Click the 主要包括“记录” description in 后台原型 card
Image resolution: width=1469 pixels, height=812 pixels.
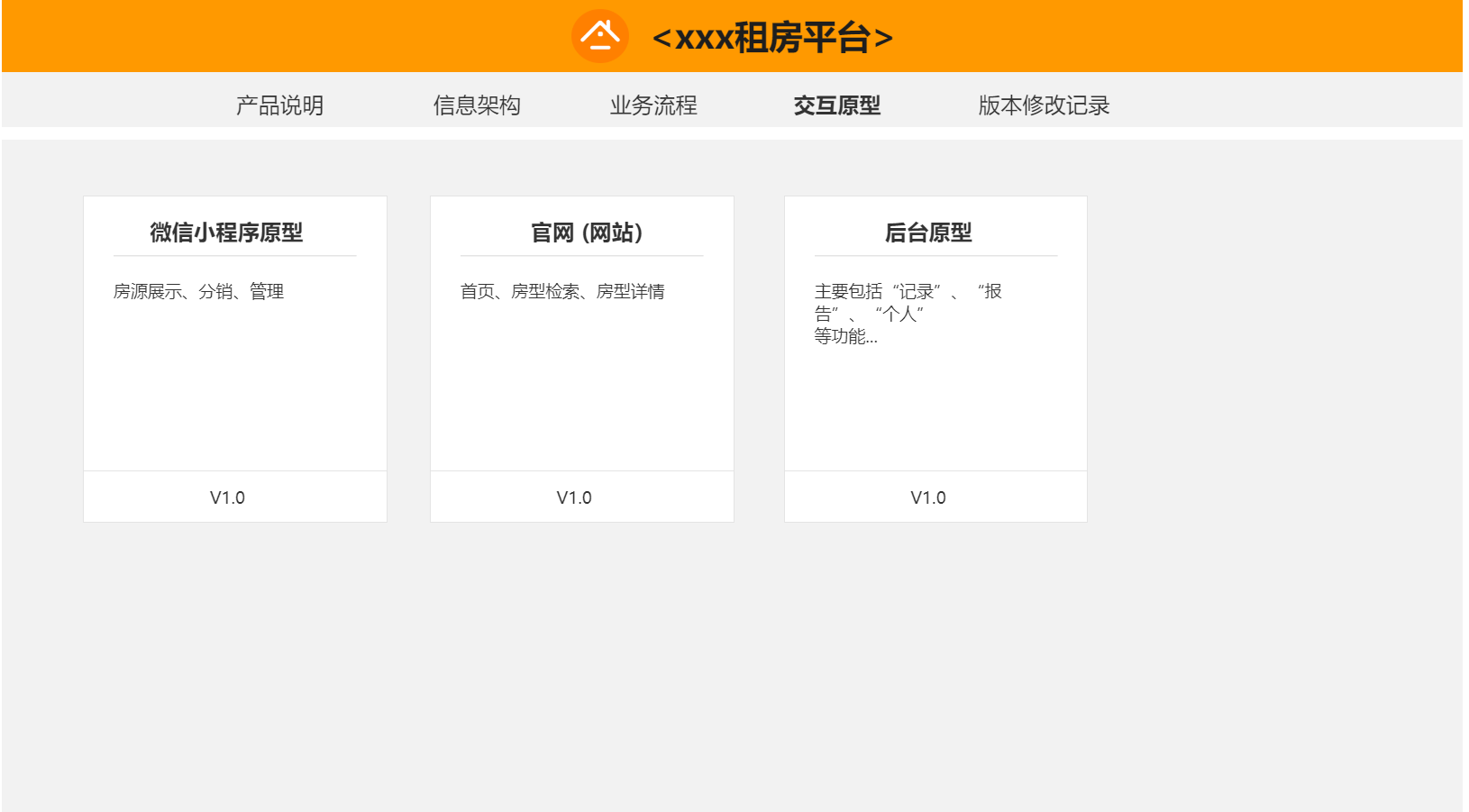pyautogui.click(x=908, y=314)
